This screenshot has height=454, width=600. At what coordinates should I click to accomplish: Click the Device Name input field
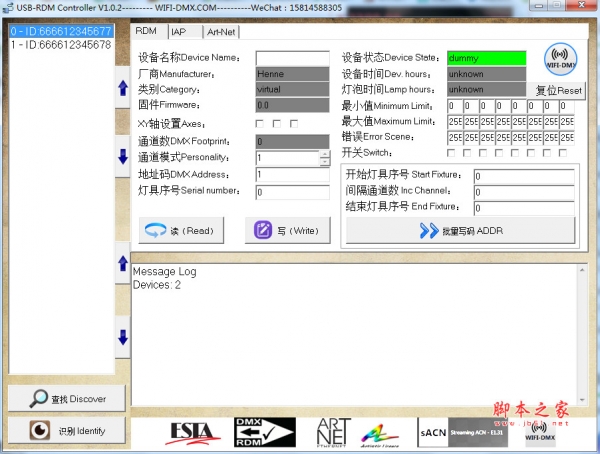[x=292, y=58]
